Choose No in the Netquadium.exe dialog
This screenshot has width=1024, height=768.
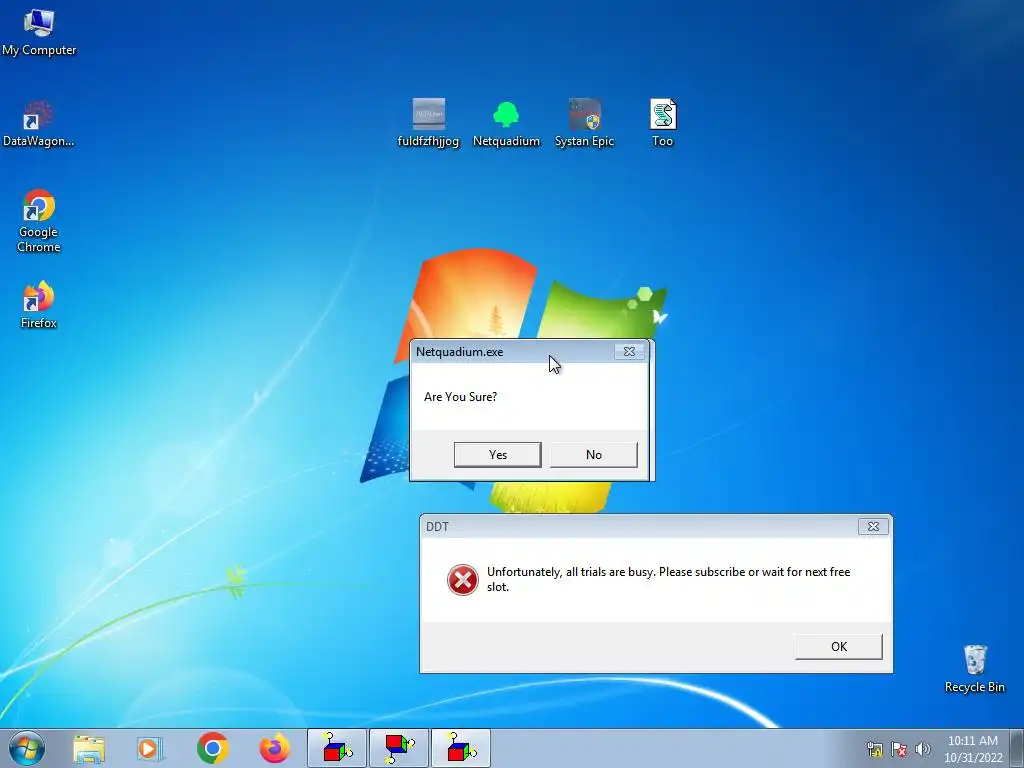[594, 455]
